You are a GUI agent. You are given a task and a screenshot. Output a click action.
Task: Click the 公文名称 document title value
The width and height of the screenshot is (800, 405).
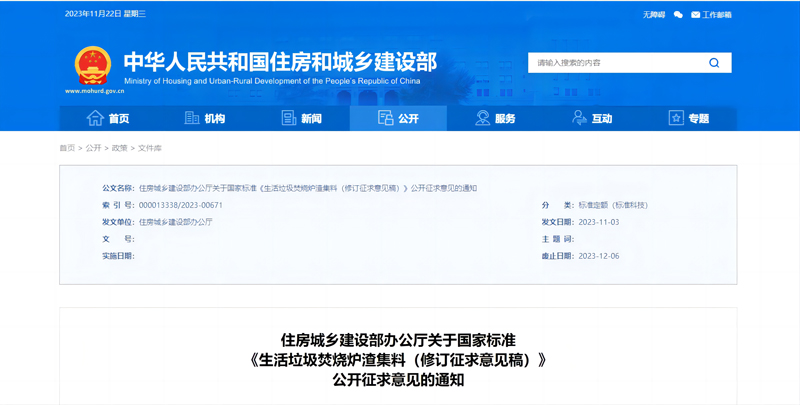(308, 188)
